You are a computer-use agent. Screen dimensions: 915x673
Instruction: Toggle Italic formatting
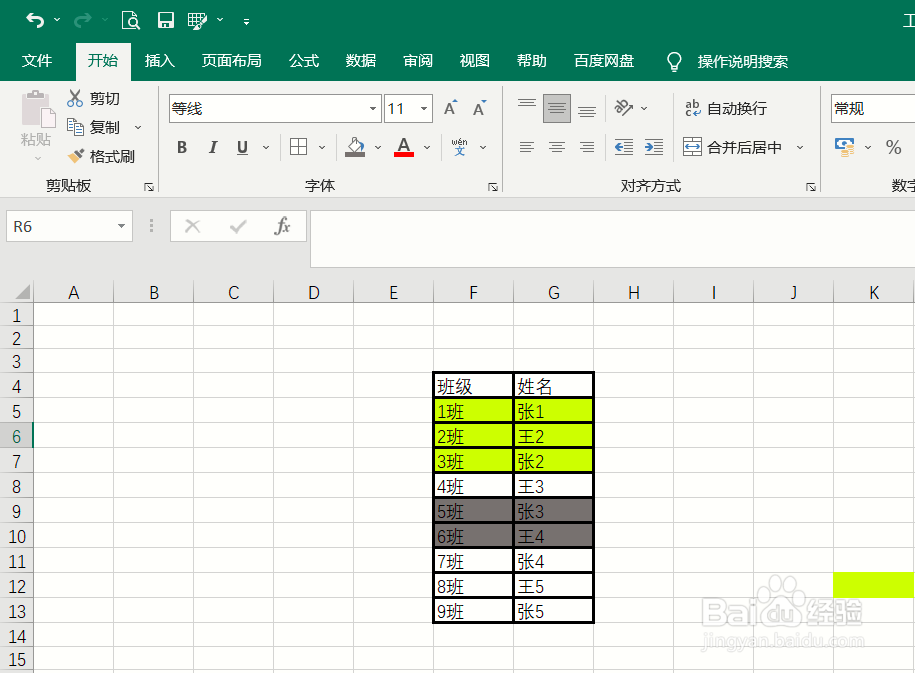pos(211,146)
